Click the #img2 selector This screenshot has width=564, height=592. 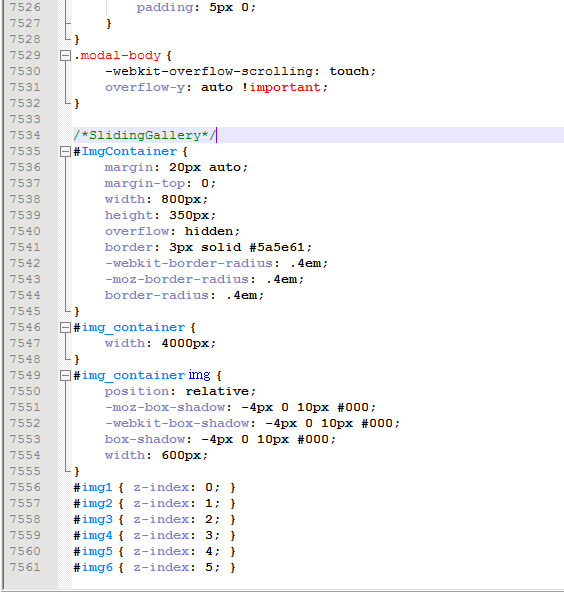(93, 503)
